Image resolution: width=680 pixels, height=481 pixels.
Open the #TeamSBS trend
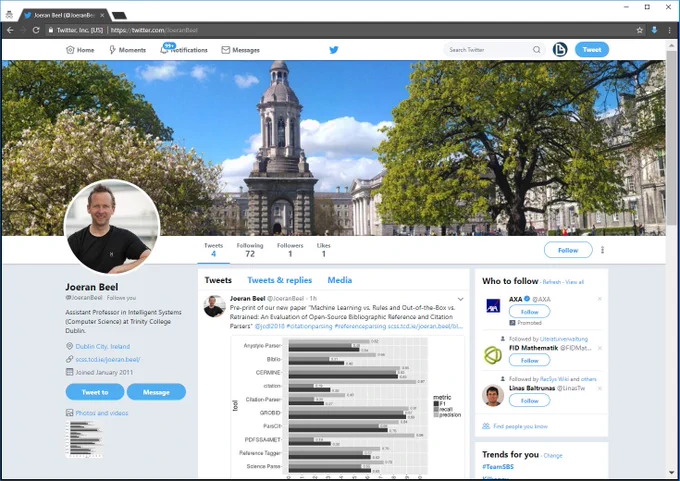point(498,467)
